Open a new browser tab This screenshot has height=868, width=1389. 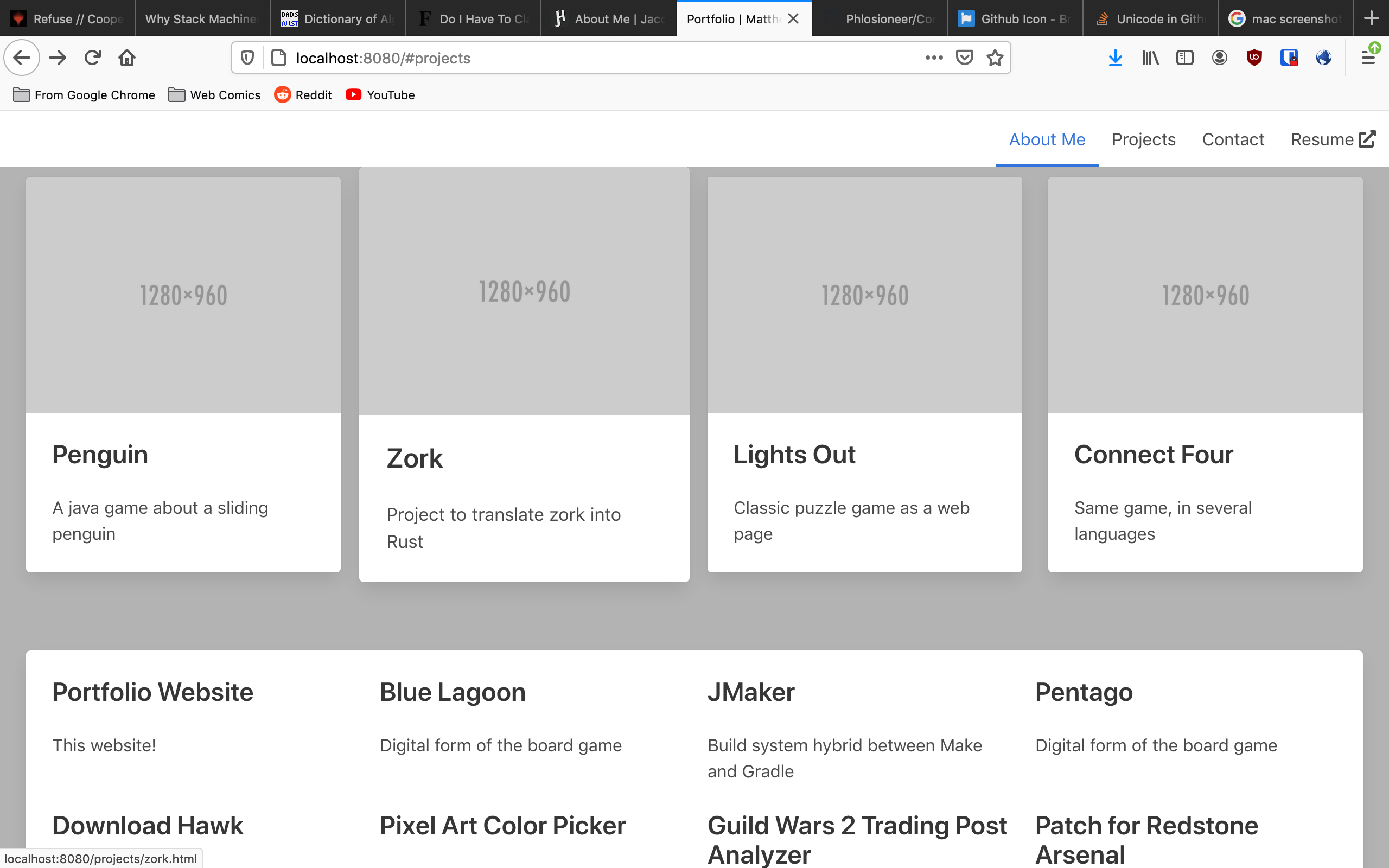pyautogui.click(x=1372, y=18)
